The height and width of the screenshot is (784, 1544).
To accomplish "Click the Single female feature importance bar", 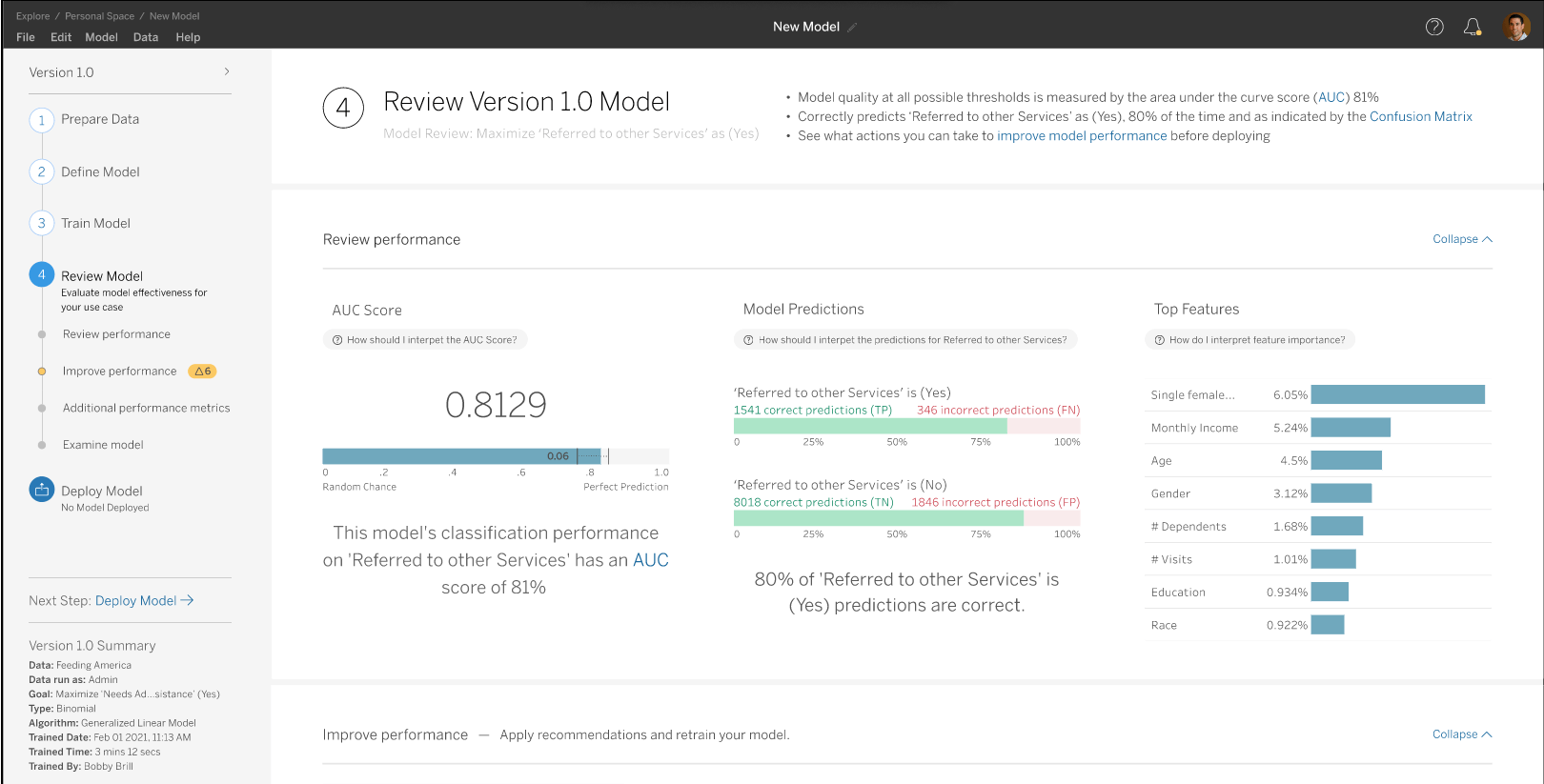I will pos(1397,394).
